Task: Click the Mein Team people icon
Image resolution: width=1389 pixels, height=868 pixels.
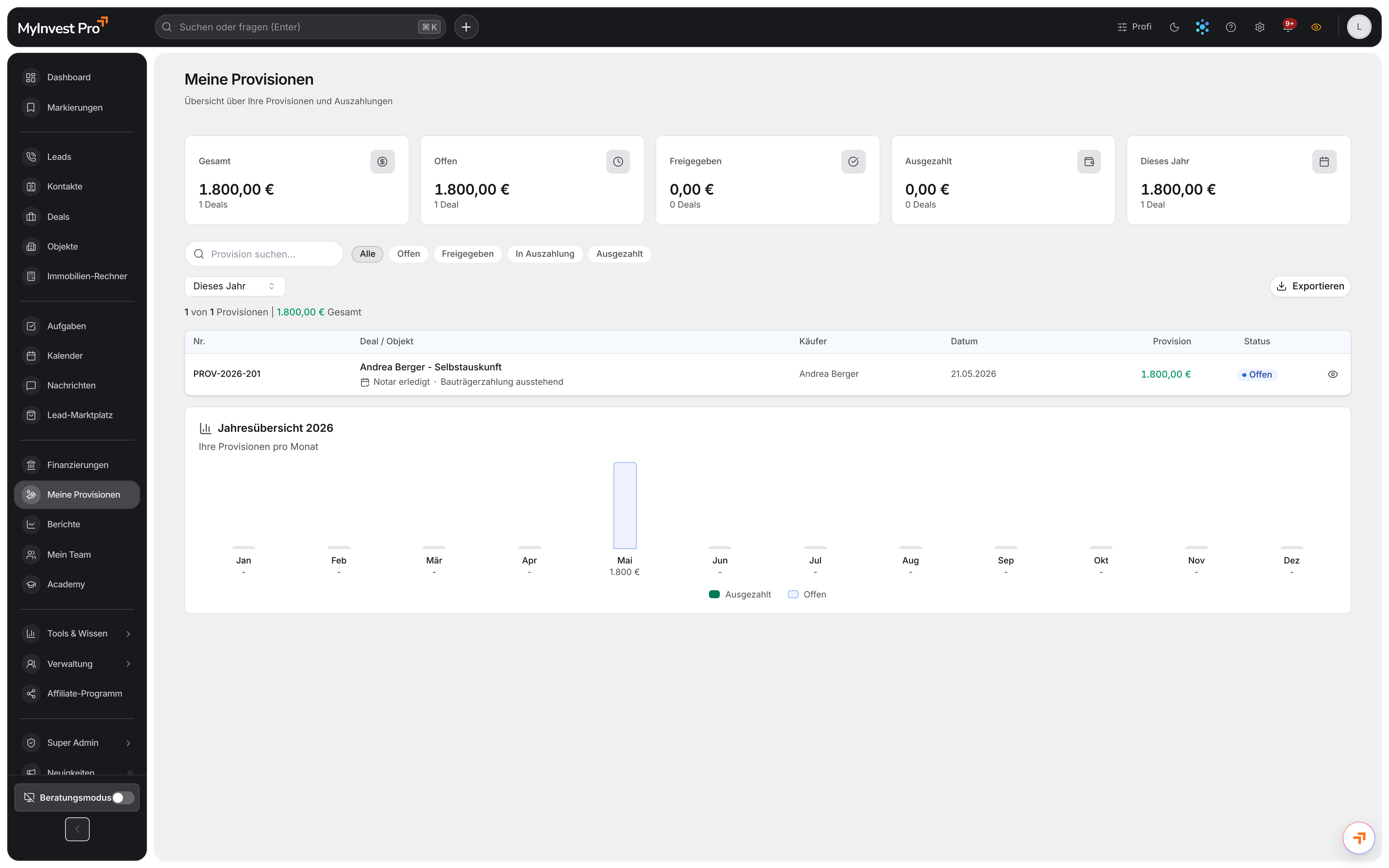Action: [31, 554]
